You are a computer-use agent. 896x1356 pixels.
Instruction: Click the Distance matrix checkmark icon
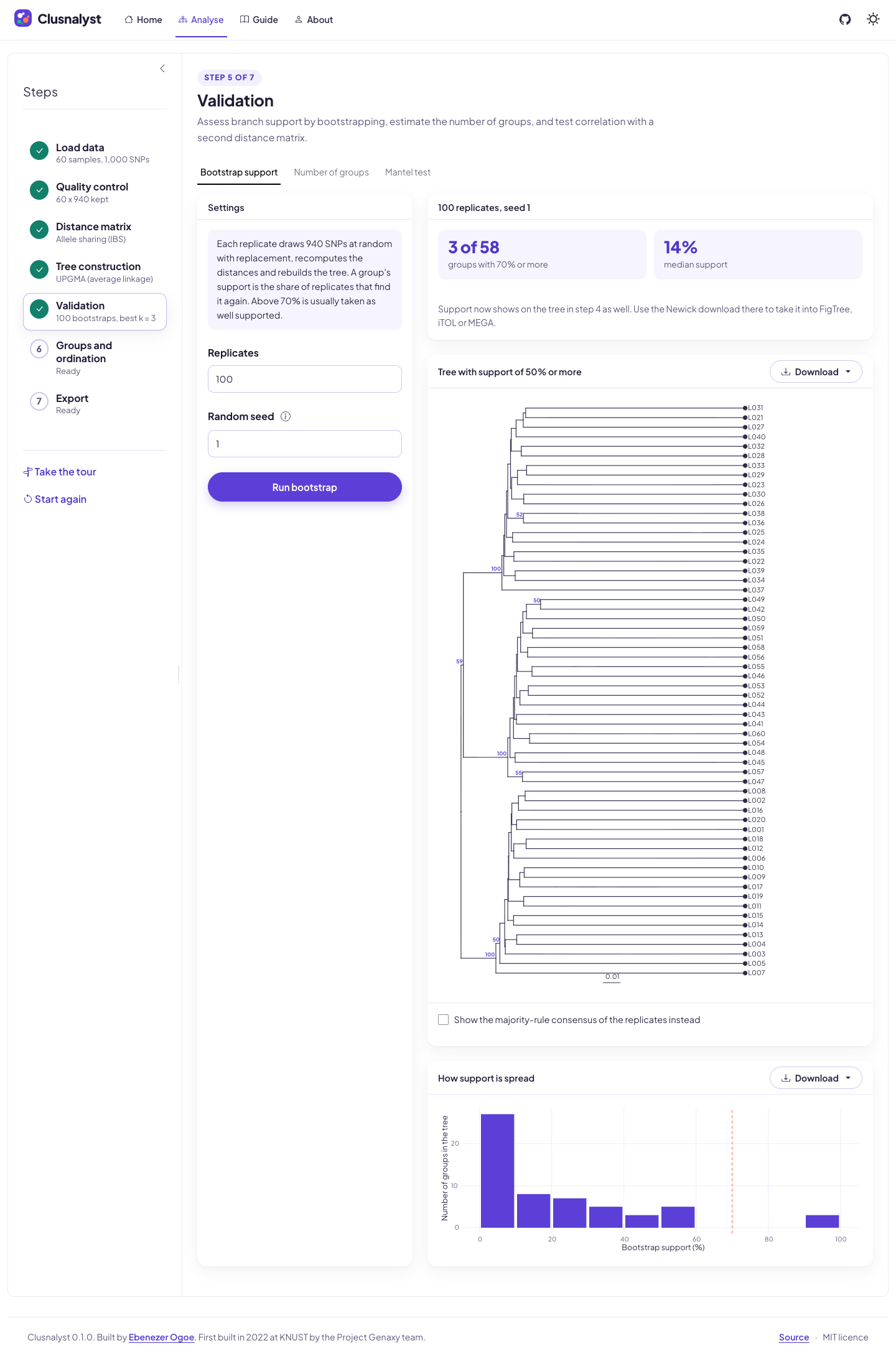pos(39,230)
